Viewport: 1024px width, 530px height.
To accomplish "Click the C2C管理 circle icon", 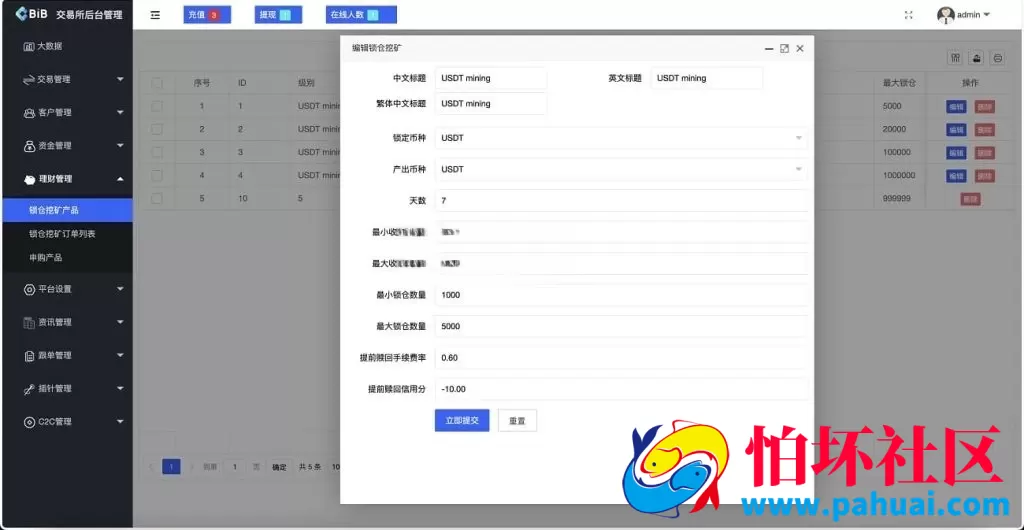I will pyautogui.click(x=29, y=422).
